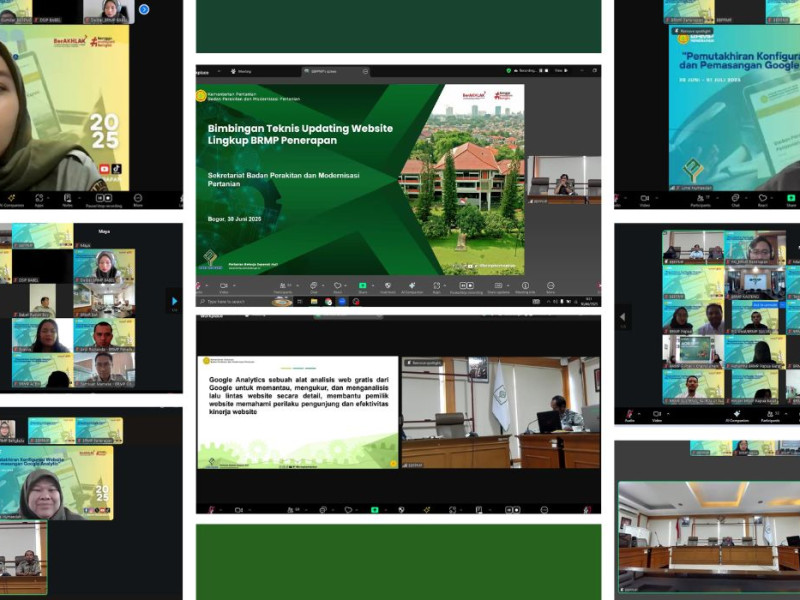Open Chat in the Bimbingan Teknis meeting window
Image resolution: width=800 pixels, height=600 pixels.
click(x=313, y=287)
